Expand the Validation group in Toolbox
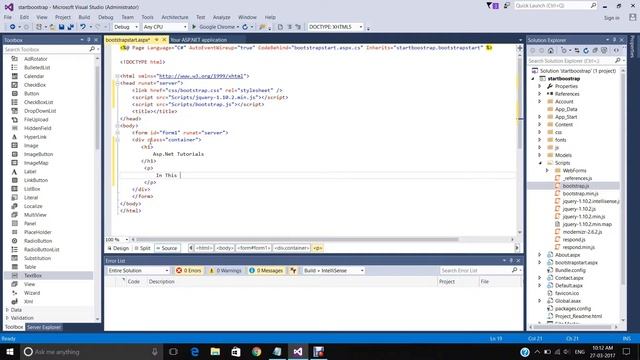640x360 pixels. click(x=7, y=318)
